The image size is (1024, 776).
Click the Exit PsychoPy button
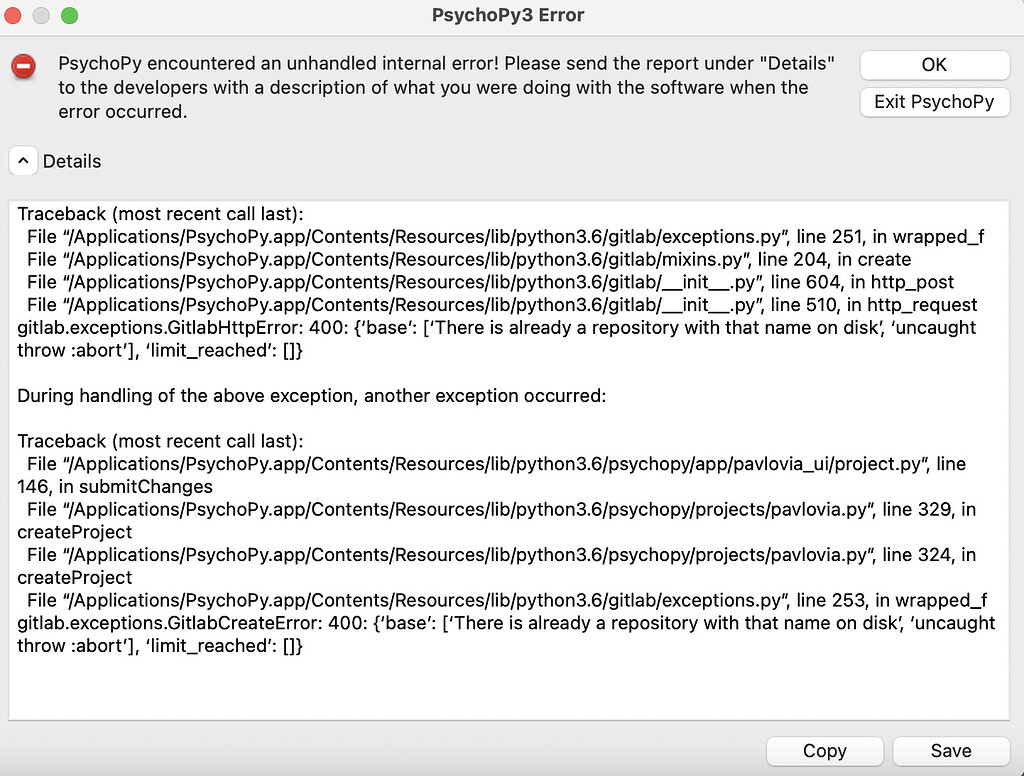934,102
